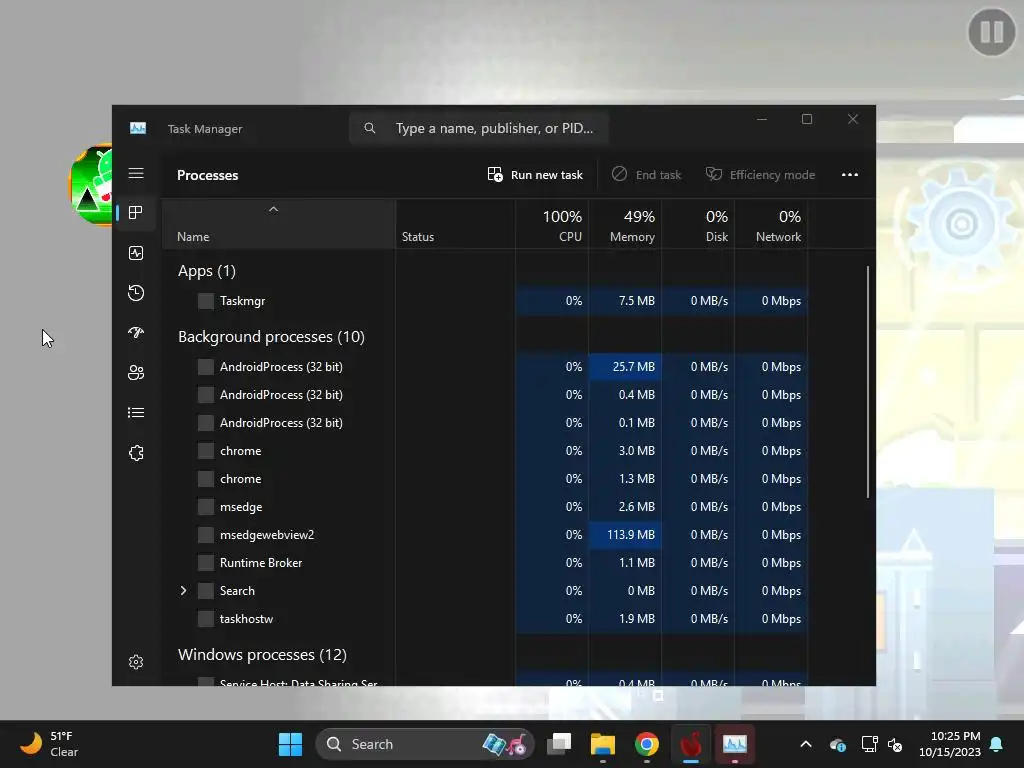Select Windows processes (12) group heading

[x=262, y=654]
